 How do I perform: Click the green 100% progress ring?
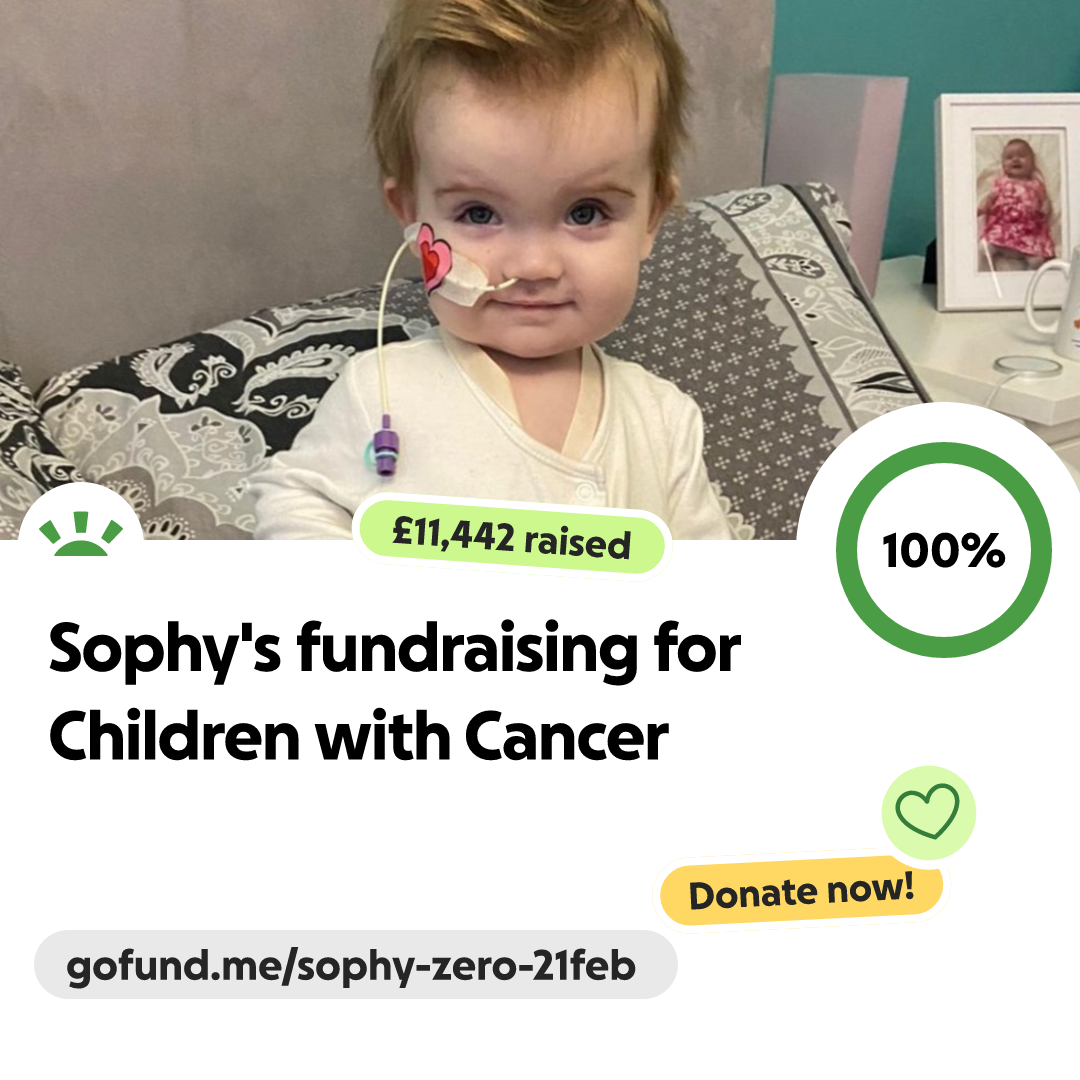[x=944, y=550]
